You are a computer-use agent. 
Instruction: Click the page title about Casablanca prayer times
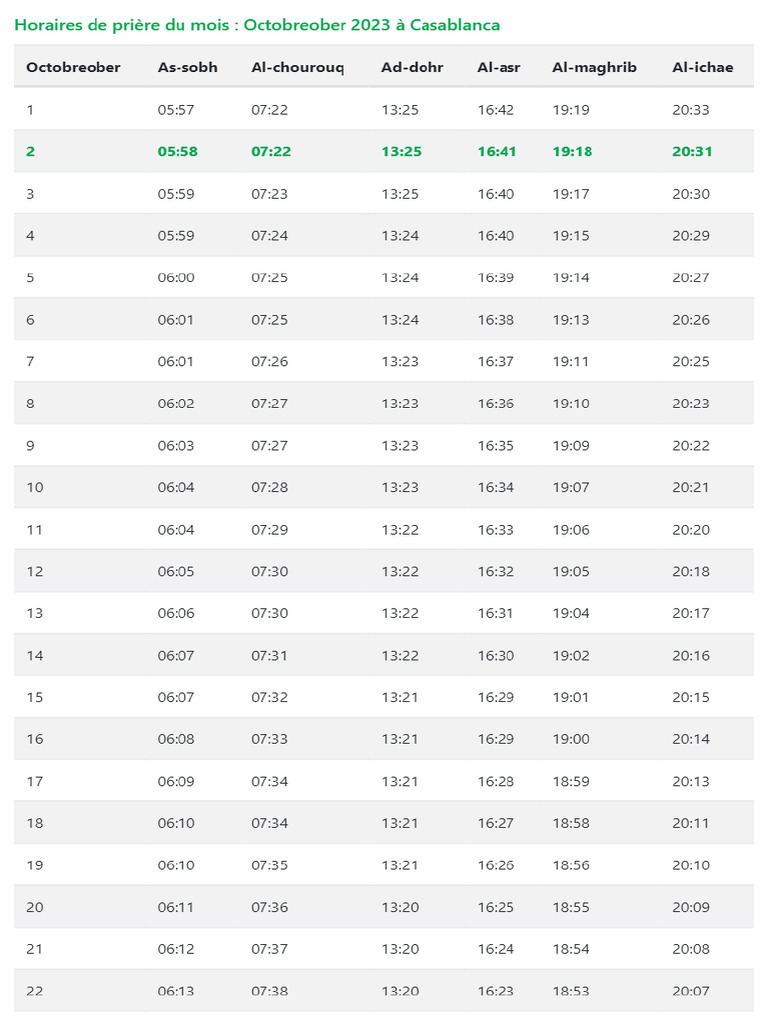click(257, 24)
